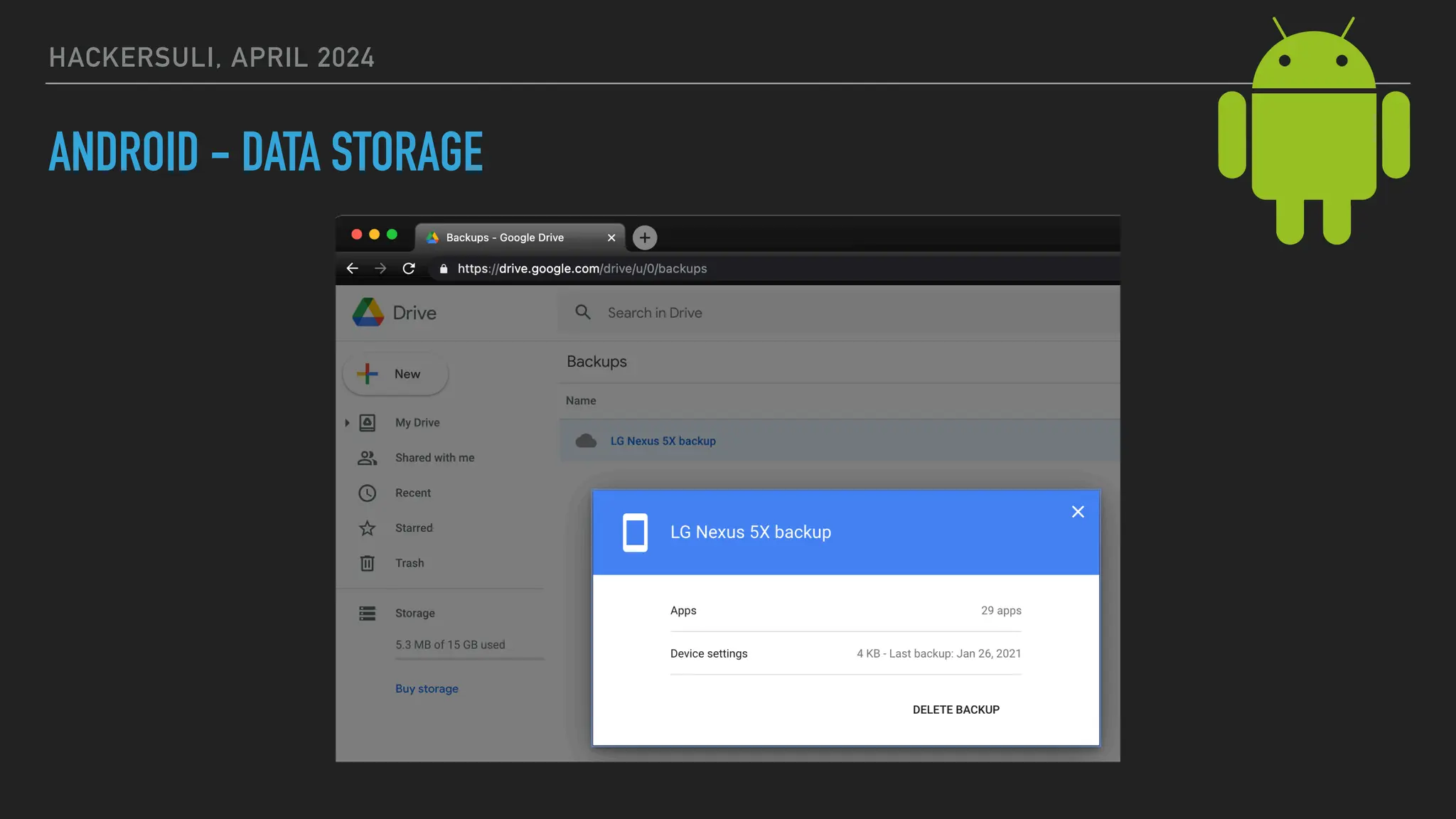1456x819 pixels.
Task: Close the LG Nexus 5X backup dialog
Action: coord(1078,512)
